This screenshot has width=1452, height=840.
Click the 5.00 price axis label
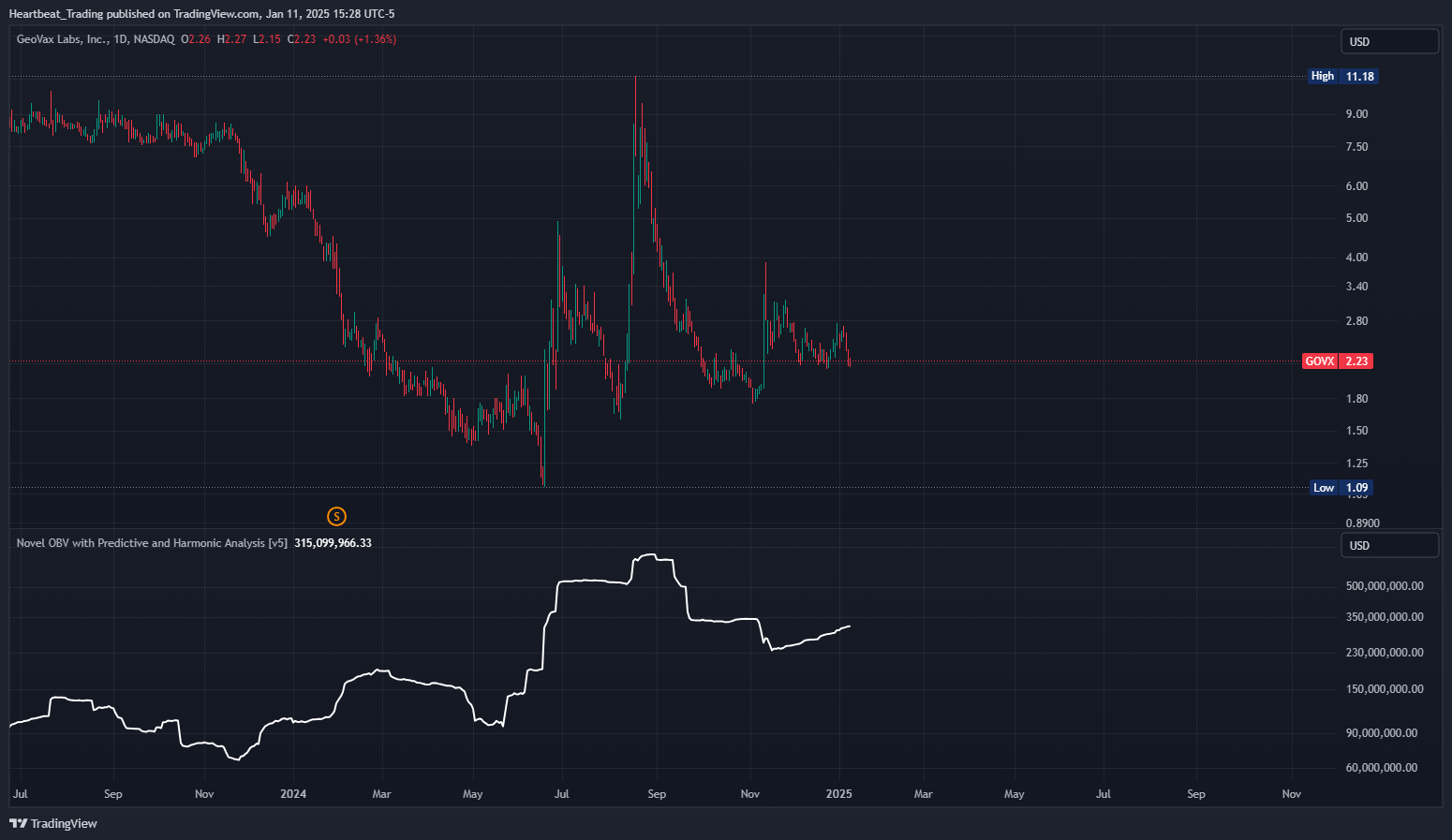tap(1356, 218)
